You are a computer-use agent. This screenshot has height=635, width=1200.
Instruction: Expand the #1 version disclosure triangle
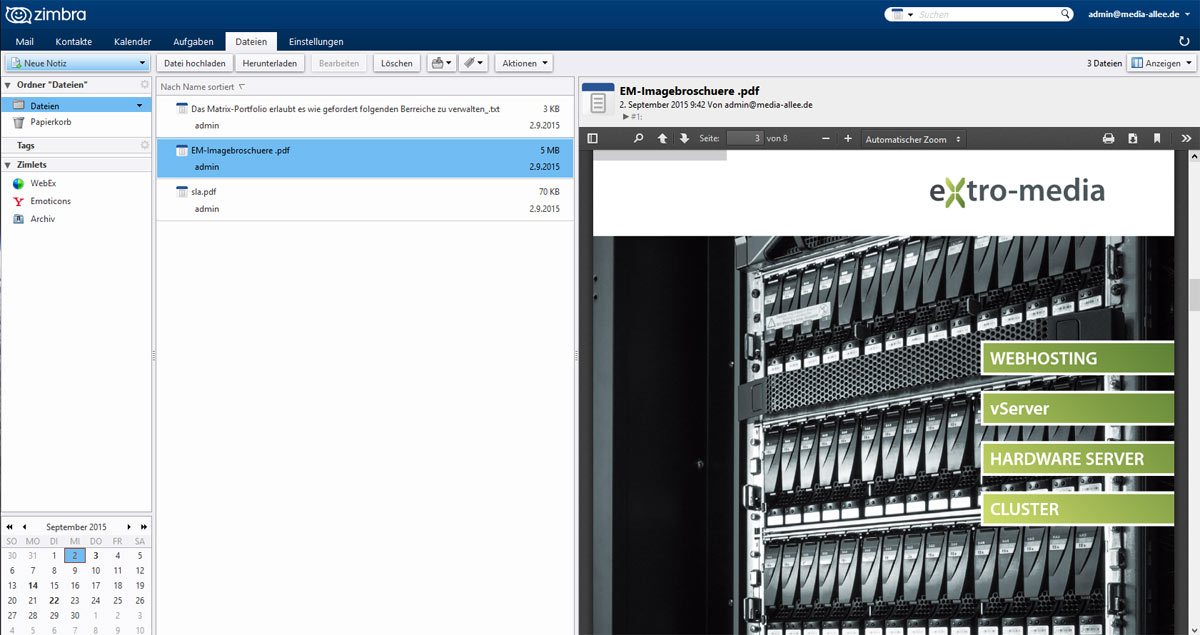coord(625,117)
